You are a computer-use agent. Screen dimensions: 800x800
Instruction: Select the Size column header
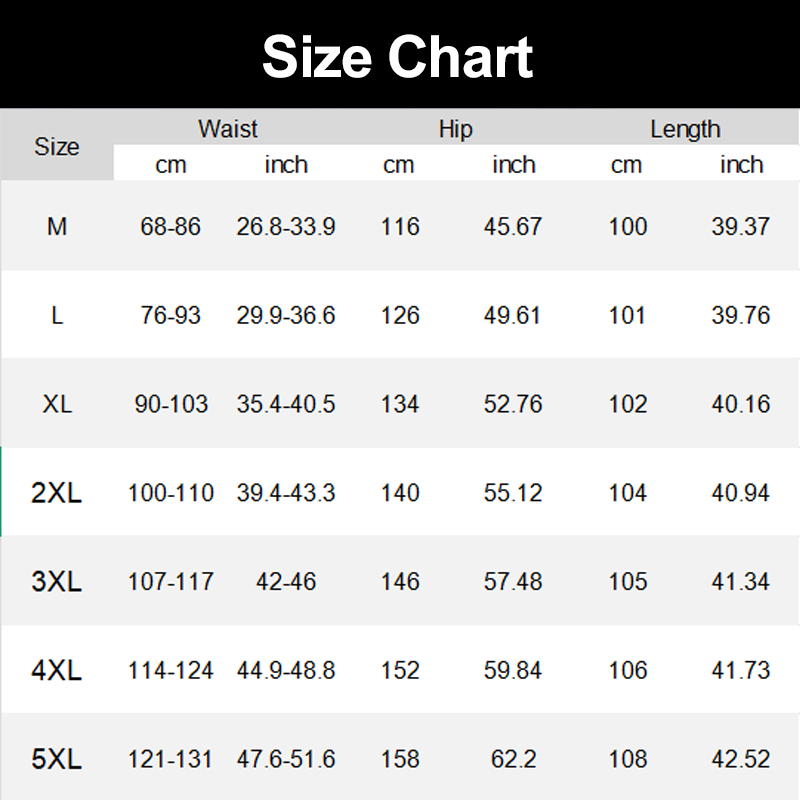(x=57, y=147)
